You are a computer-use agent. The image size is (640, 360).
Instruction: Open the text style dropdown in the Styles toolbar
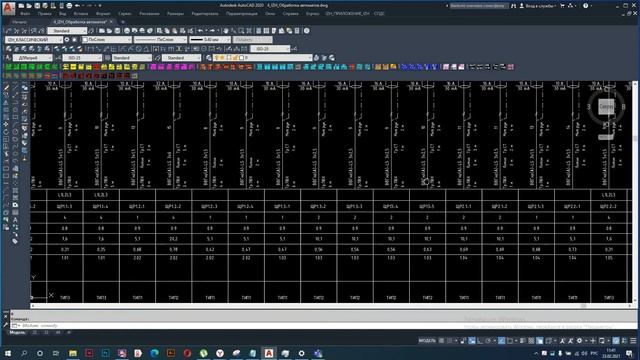[x=33, y=58]
